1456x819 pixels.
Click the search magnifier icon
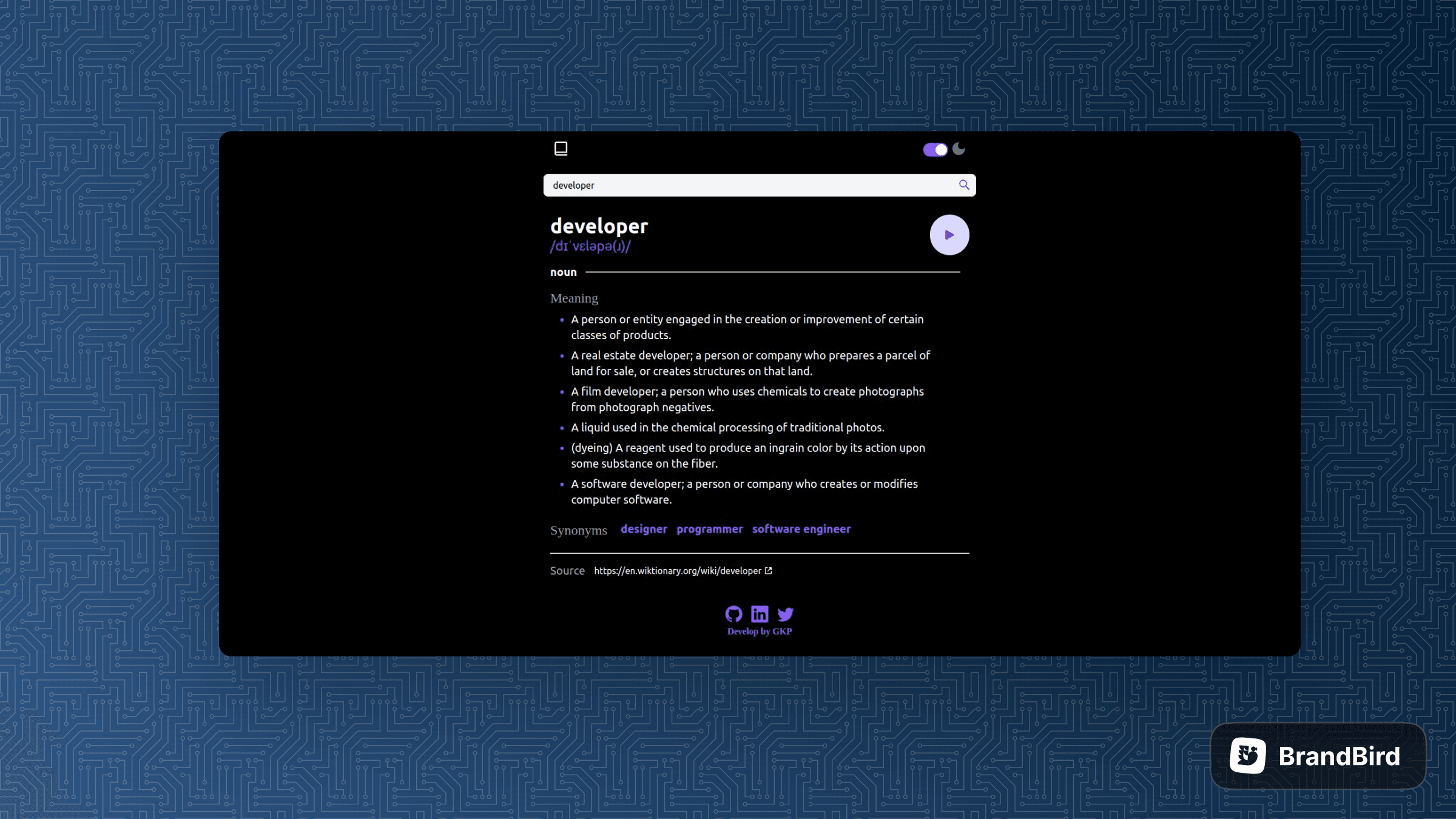point(964,184)
